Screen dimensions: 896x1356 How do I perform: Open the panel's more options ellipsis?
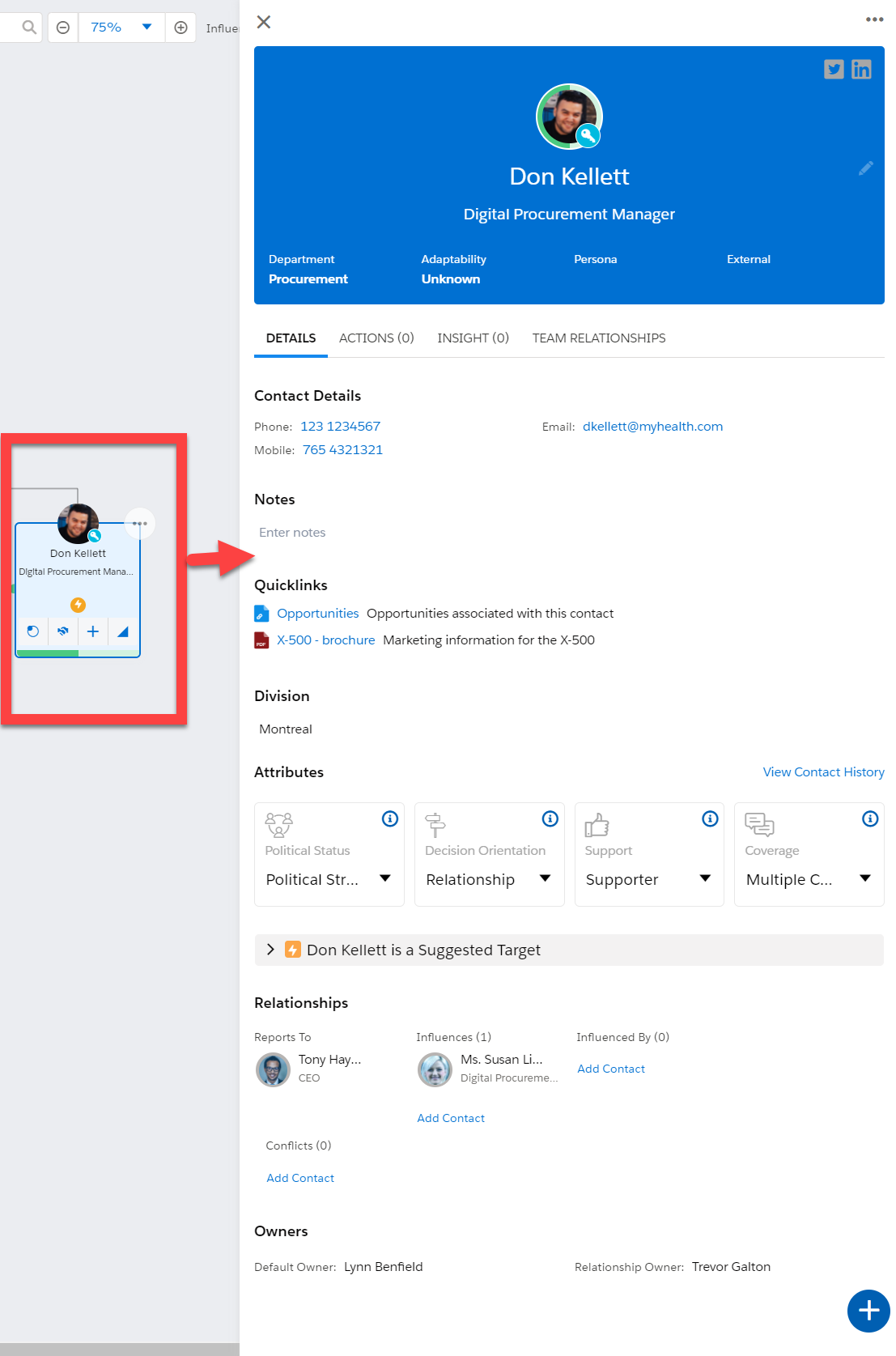(x=874, y=19)
